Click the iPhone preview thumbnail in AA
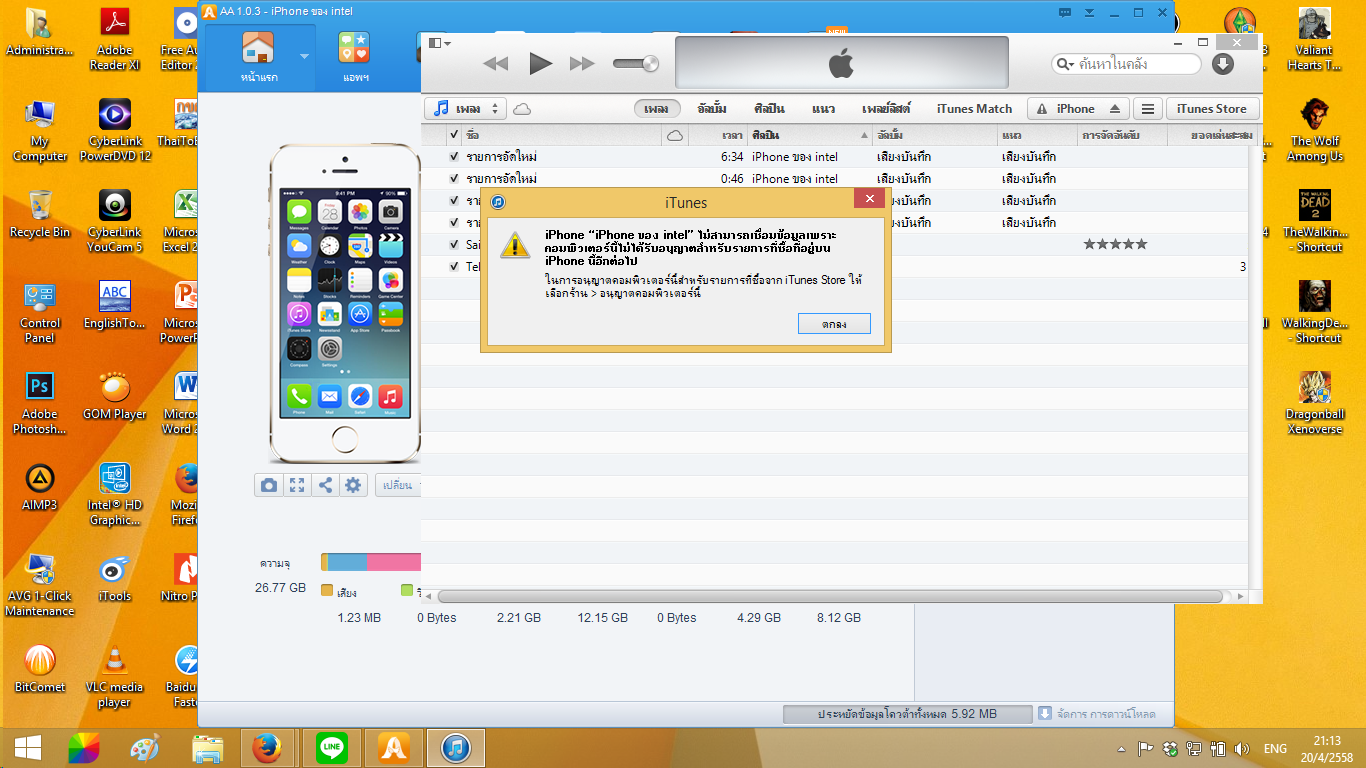The height and width of the screenshot is (768, 1366). 344,303
